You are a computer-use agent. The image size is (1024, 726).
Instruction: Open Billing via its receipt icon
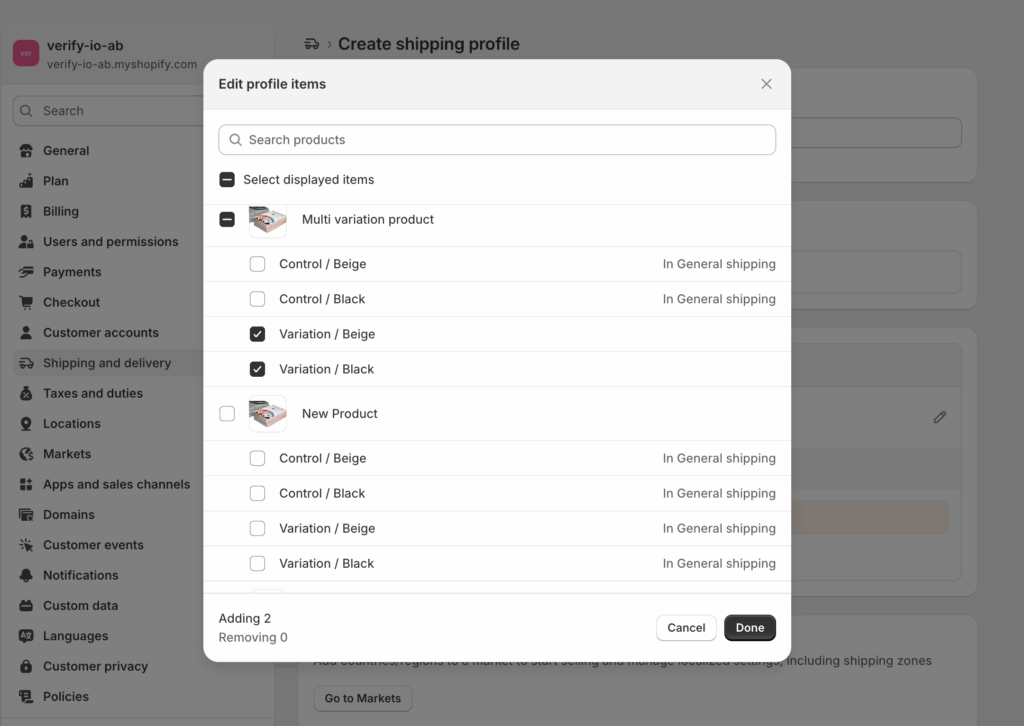tap(26, 212)
